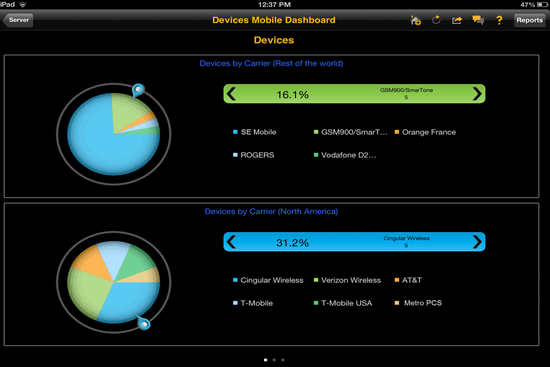The image size is (550, 367).
Task: Show previous carrier in green GSM900 bar
Action: tap(231, 94)
